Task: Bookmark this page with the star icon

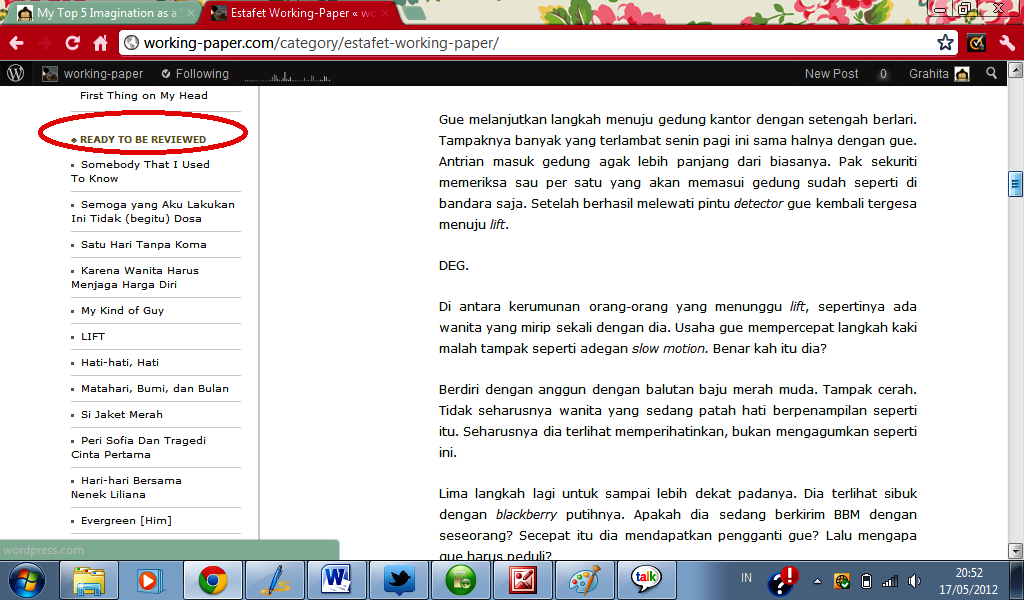Action: point(945,43)
